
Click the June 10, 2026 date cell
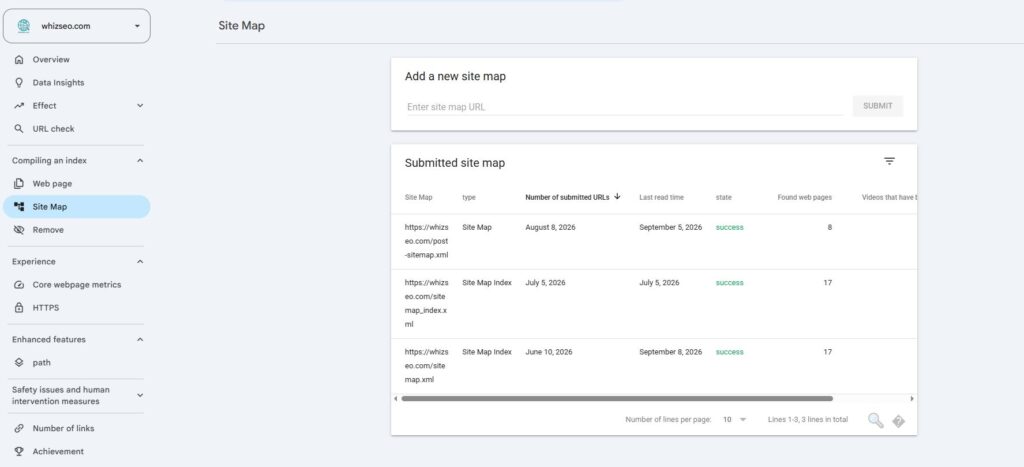pos(549,351)
